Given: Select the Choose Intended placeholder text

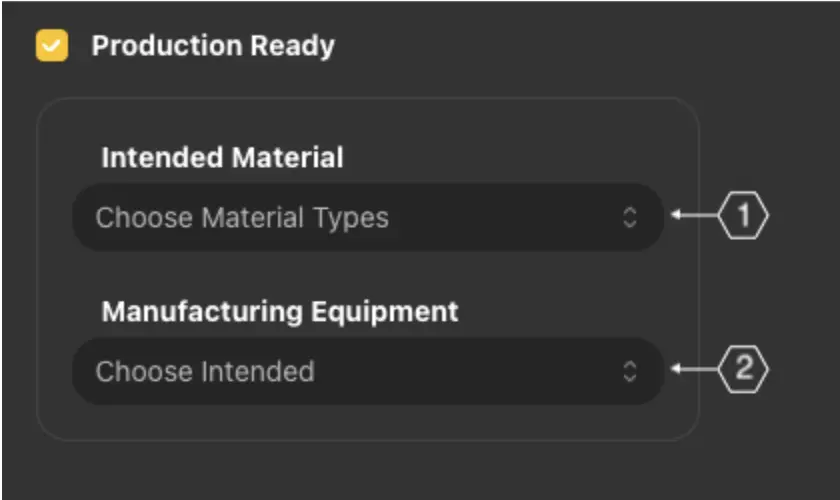Looking at the screenshot, I should point(205,371).
